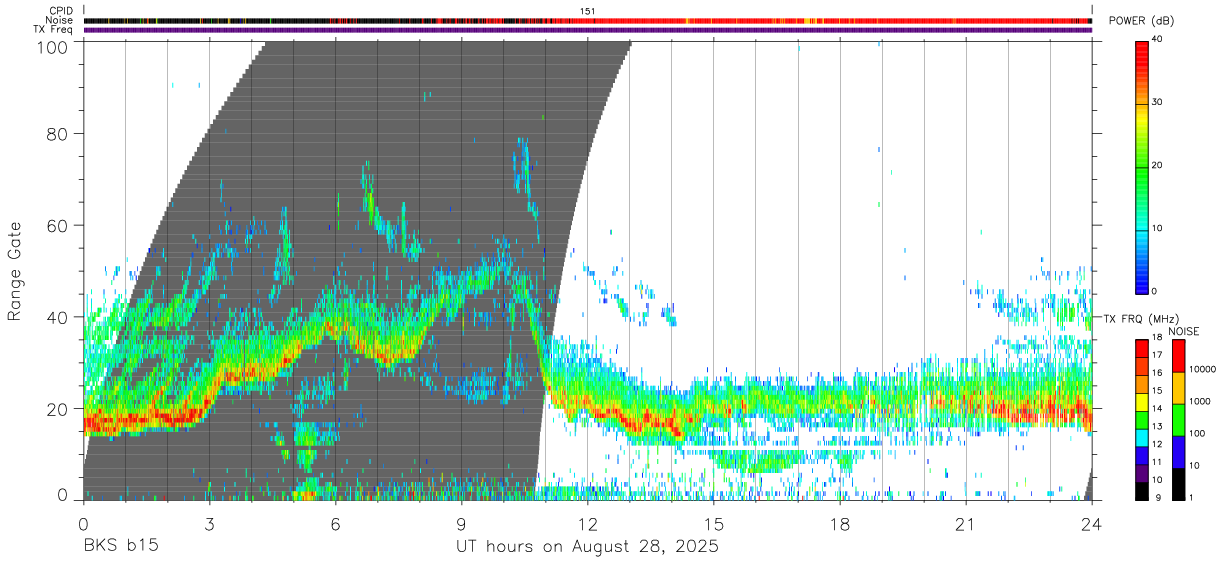Click the CPID value '151'
1228x567 pixels.
[588, 11]
